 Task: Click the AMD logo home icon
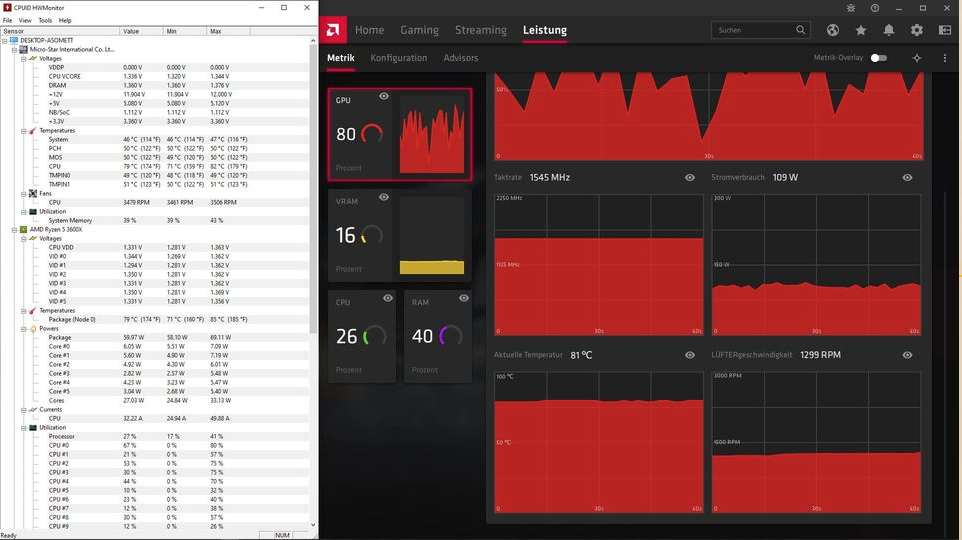coord(336,29)
